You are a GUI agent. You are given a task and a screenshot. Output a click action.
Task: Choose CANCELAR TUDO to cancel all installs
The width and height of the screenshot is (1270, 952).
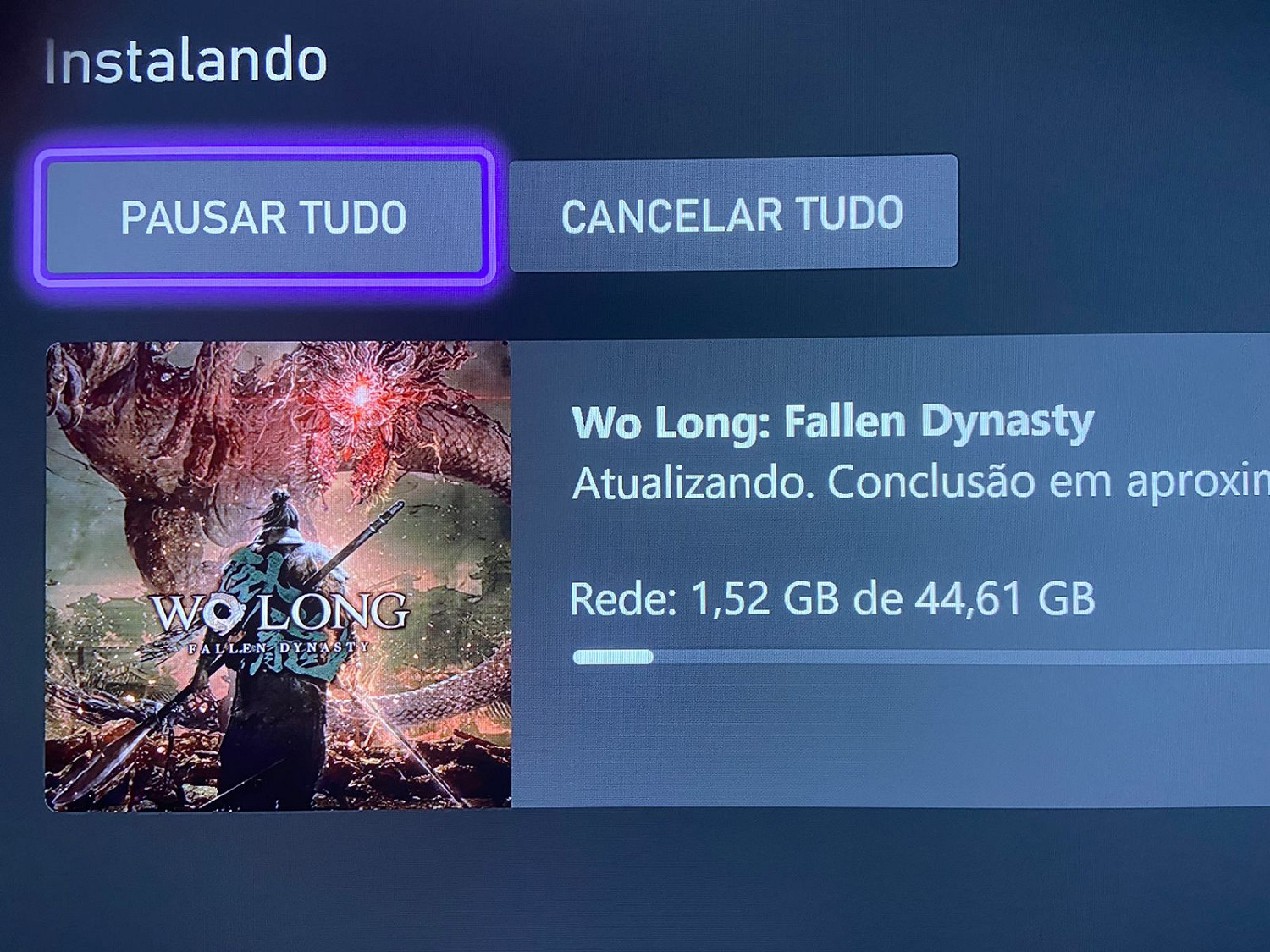(733, 213)
